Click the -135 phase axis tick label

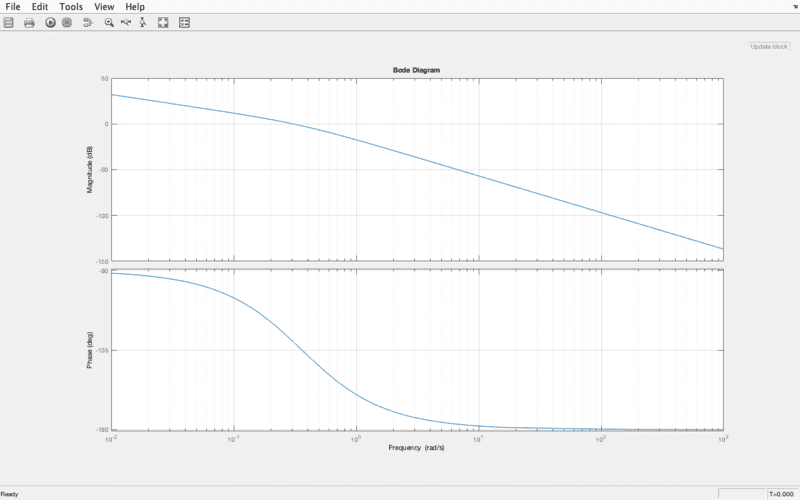click(102, 351)
